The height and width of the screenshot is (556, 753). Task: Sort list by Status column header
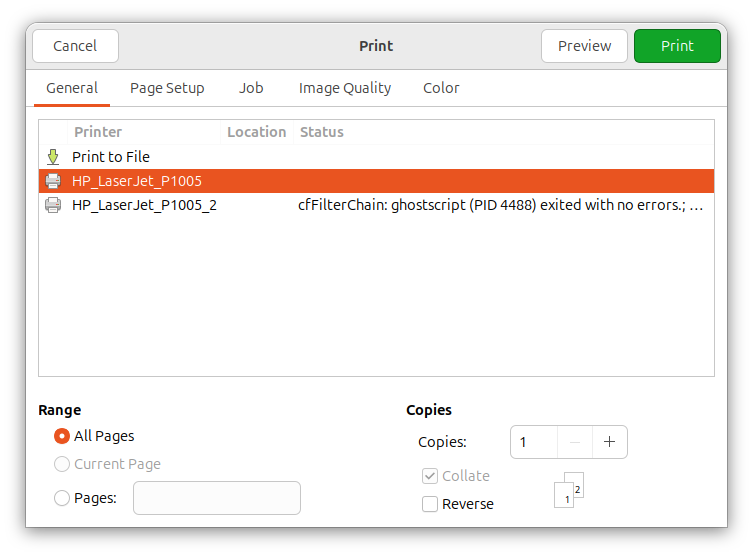[322, 132]
